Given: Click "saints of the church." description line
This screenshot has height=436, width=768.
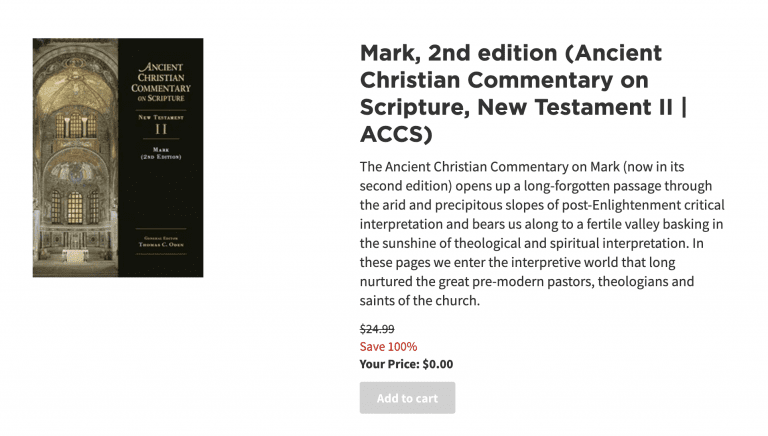Looking at the screenshot, I should [x=419, y=300].
